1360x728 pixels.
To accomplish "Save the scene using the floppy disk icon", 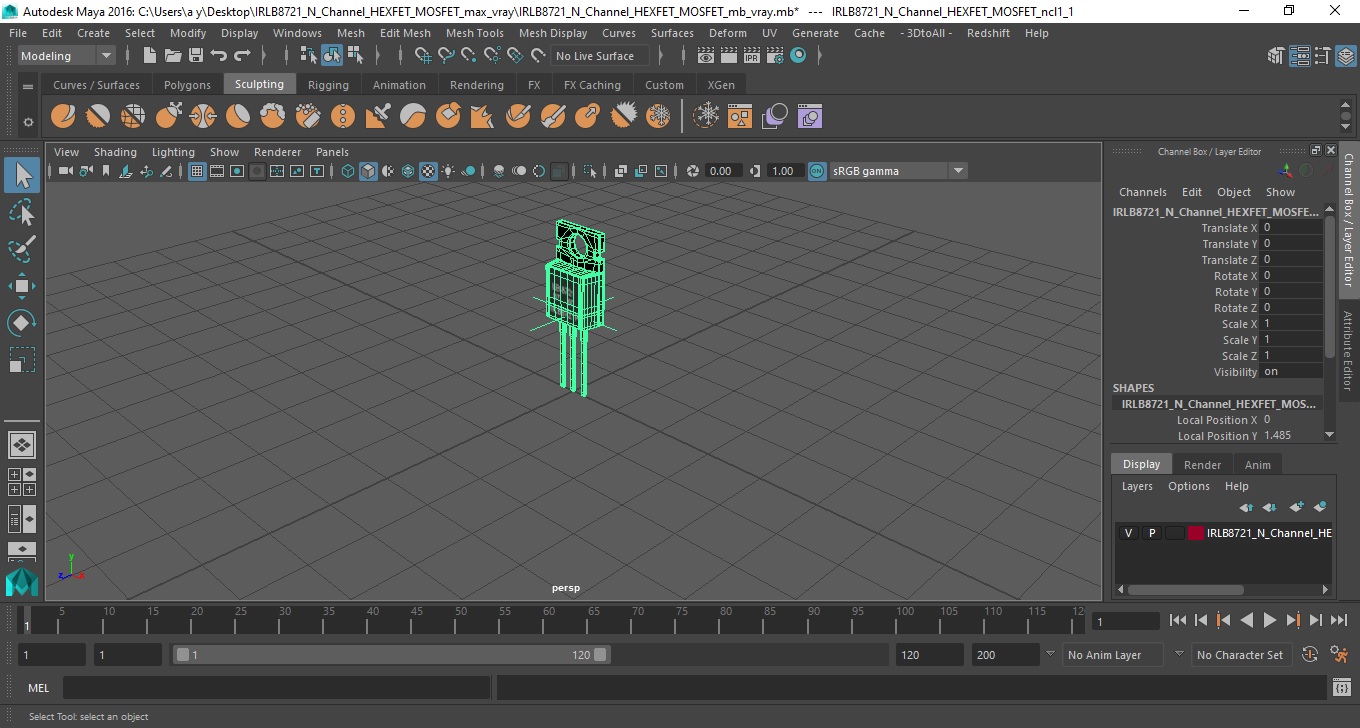I will (x=196, y=56).
